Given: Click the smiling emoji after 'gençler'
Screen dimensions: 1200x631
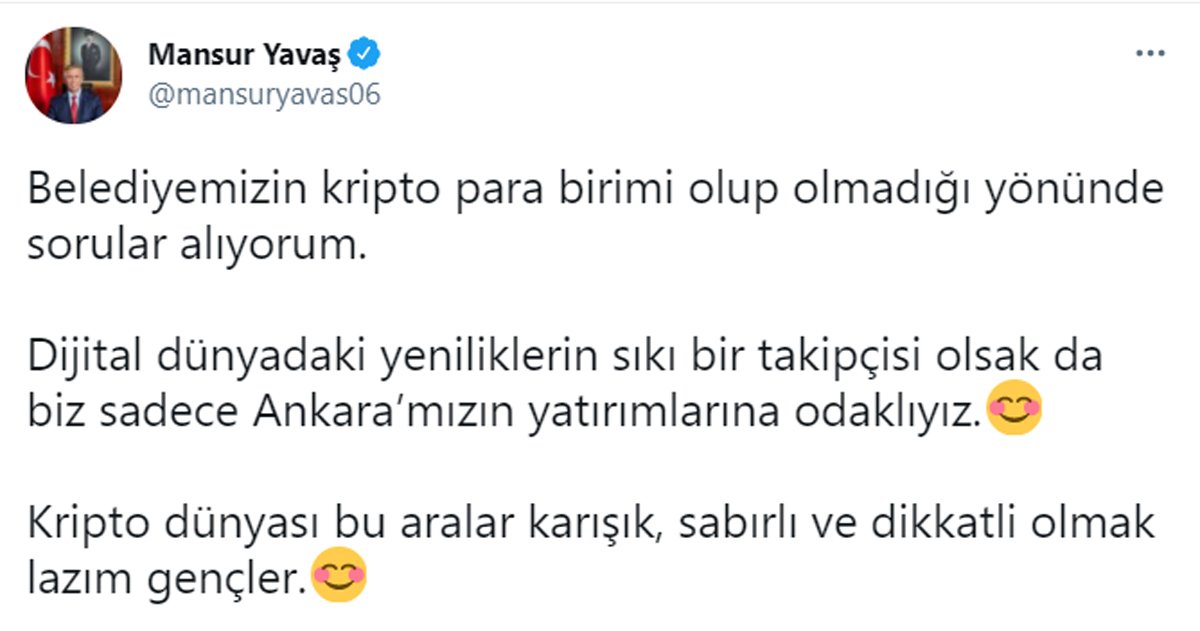Looking at the screenshot, I should coord(341,576).
